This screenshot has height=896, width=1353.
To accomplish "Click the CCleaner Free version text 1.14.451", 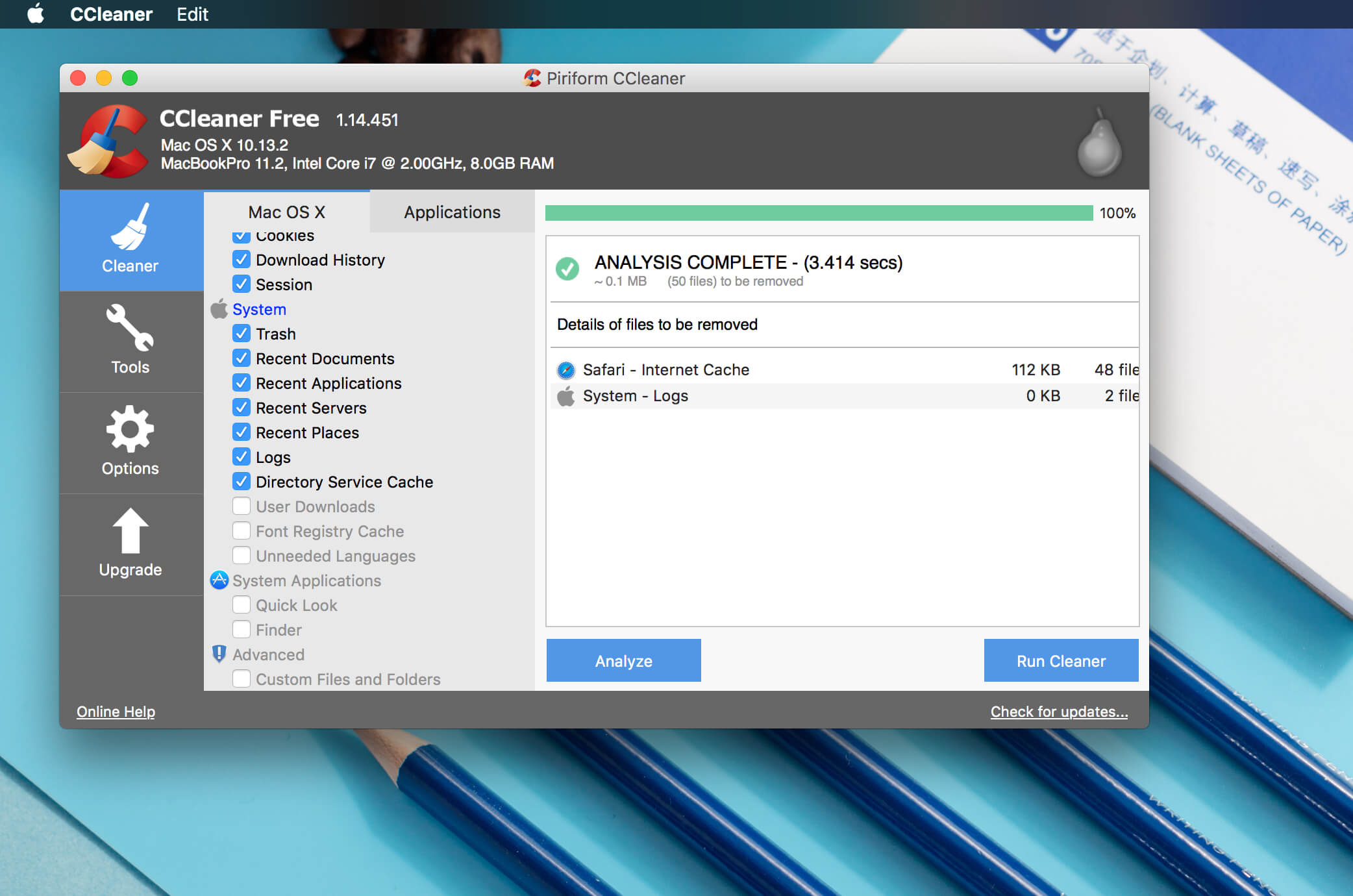I will tap(367, 120).
